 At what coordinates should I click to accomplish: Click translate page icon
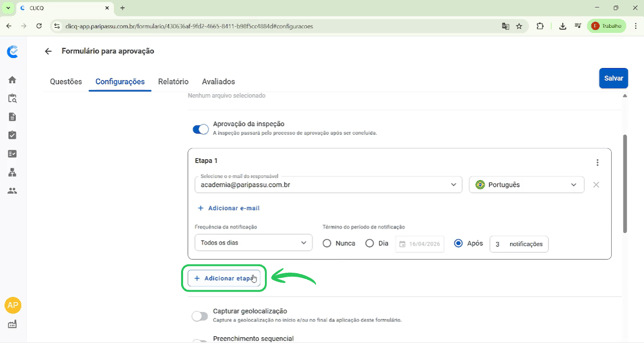click(x=506, y=26)
